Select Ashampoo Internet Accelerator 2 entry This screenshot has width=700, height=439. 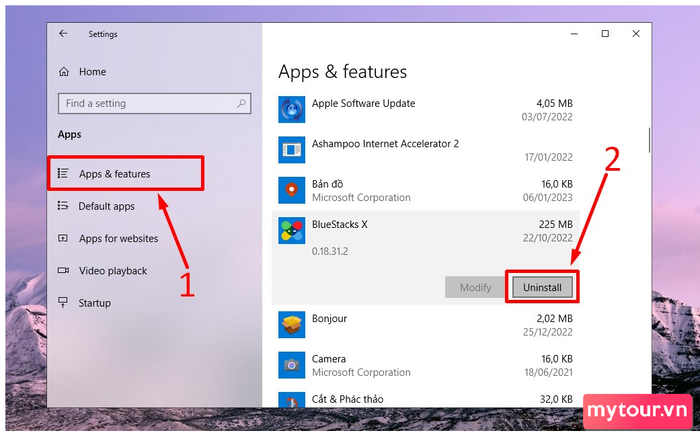[385, 144]
